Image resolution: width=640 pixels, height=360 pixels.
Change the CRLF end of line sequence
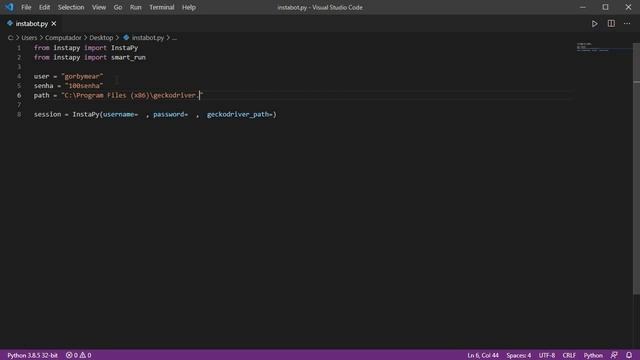coord(569,355)
